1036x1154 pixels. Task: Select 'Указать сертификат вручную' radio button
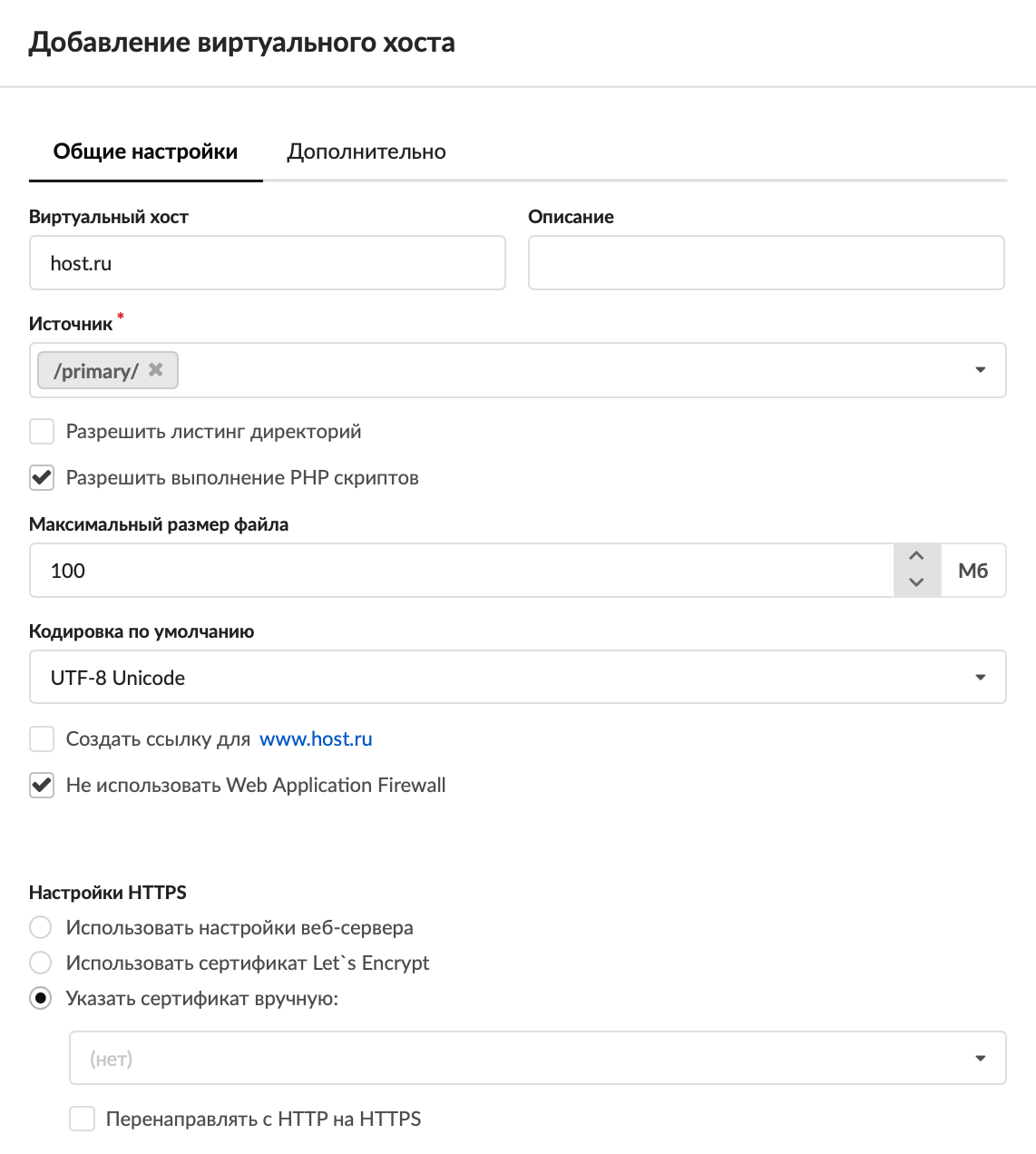pyautogui.click(x=41, y=999)
